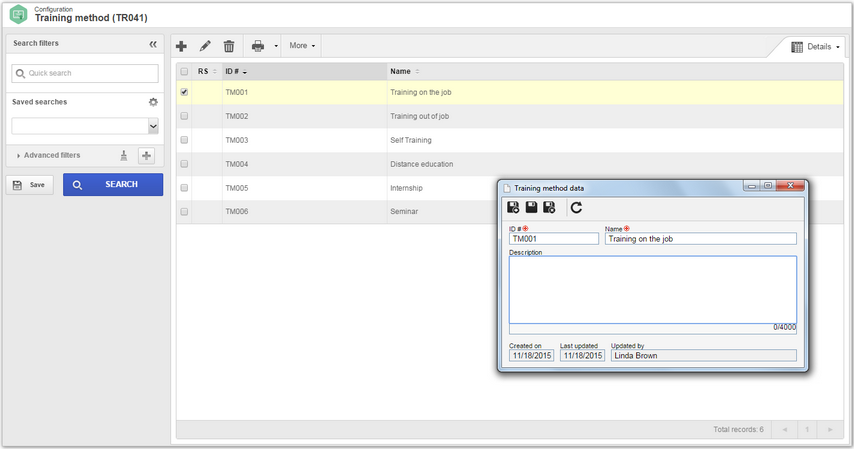854x449 pixels.
Task: Click the TM004 ID cell
Action: [x=304, y=164]
